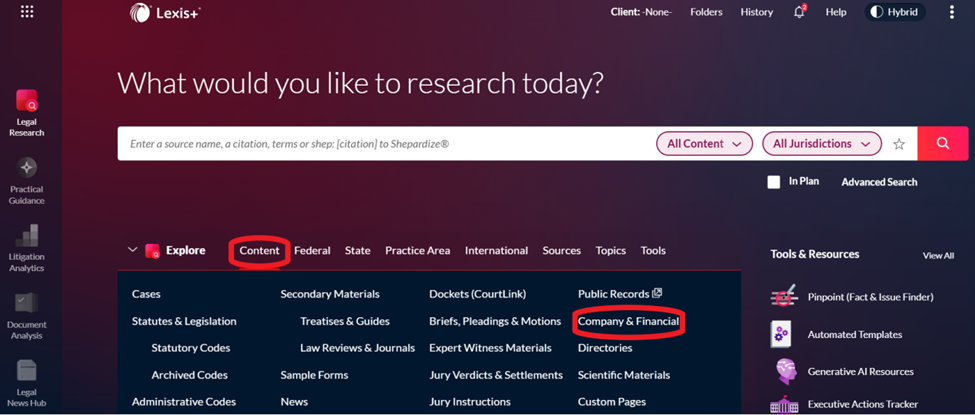Viewport: 975px width, 415px height.
Task: Open Custom Pages link
Action: pos(612,402)
